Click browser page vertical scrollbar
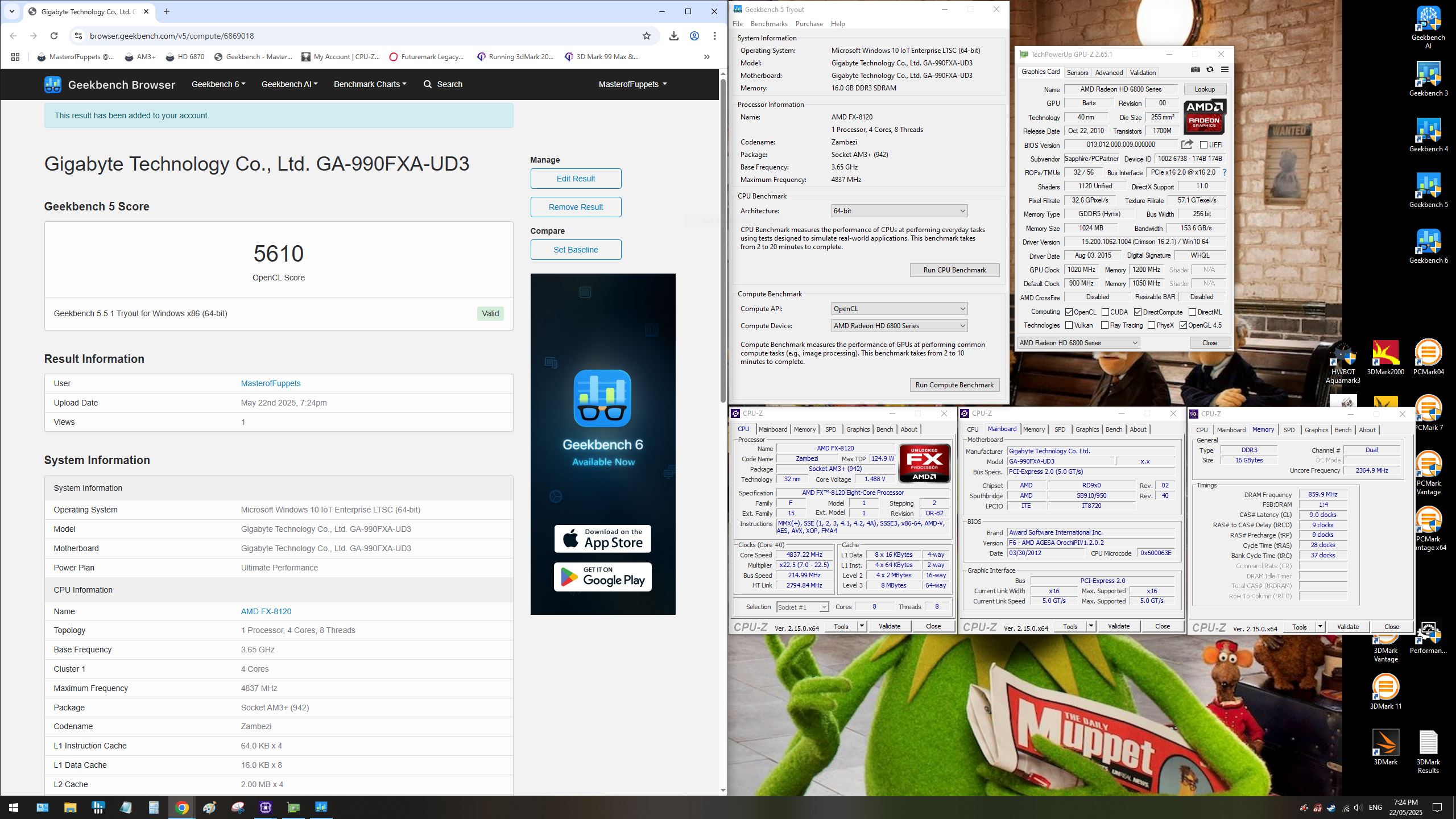The width and height of the screenshot is (1456, 819). coord(723,240)
